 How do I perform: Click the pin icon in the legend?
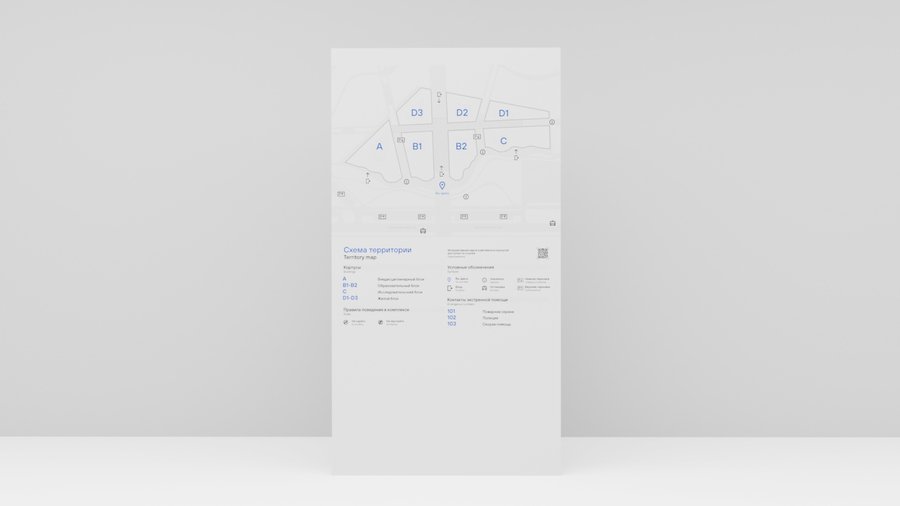click(449, 280)
